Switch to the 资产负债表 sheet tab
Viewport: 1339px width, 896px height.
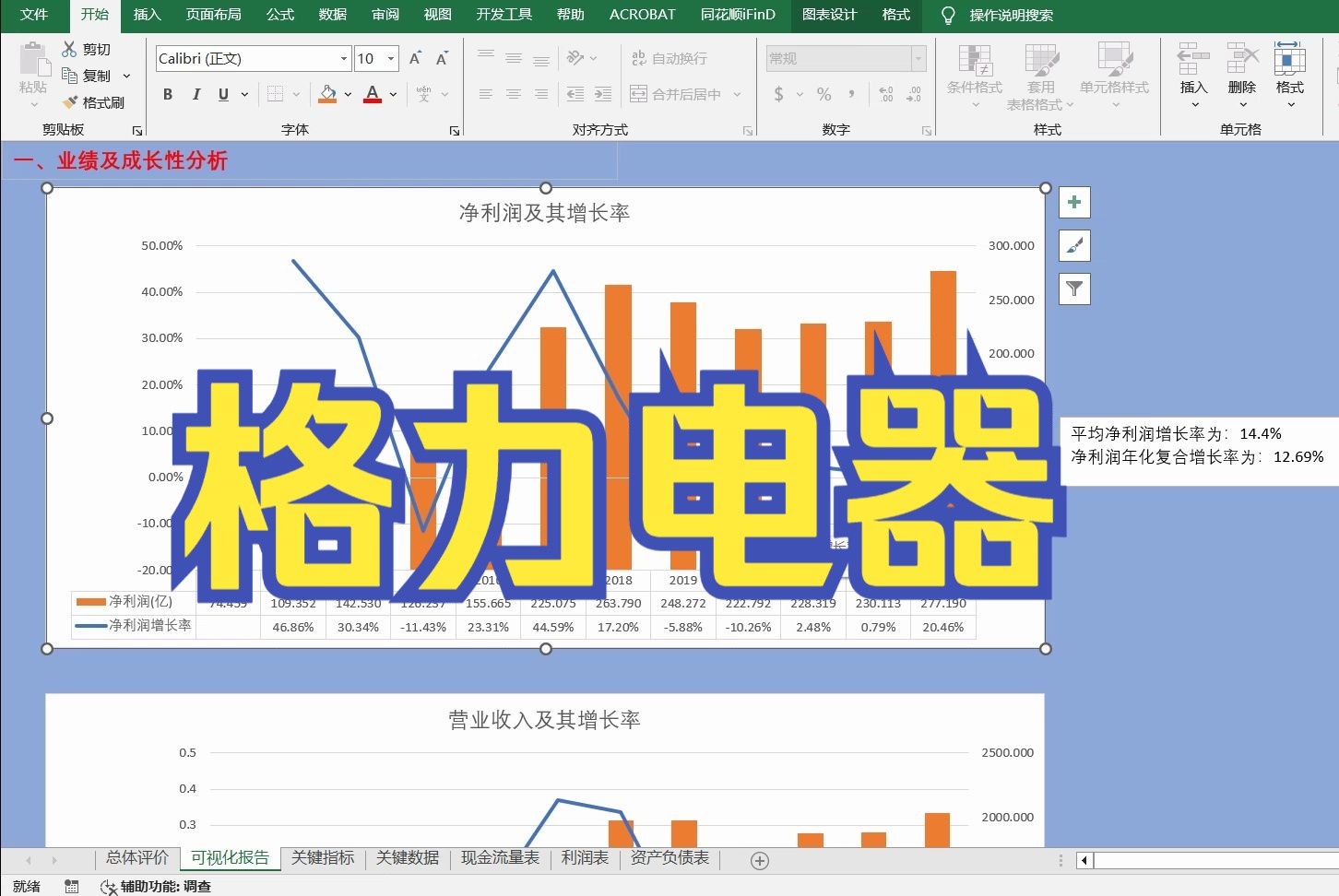click(x=670, y=858)
